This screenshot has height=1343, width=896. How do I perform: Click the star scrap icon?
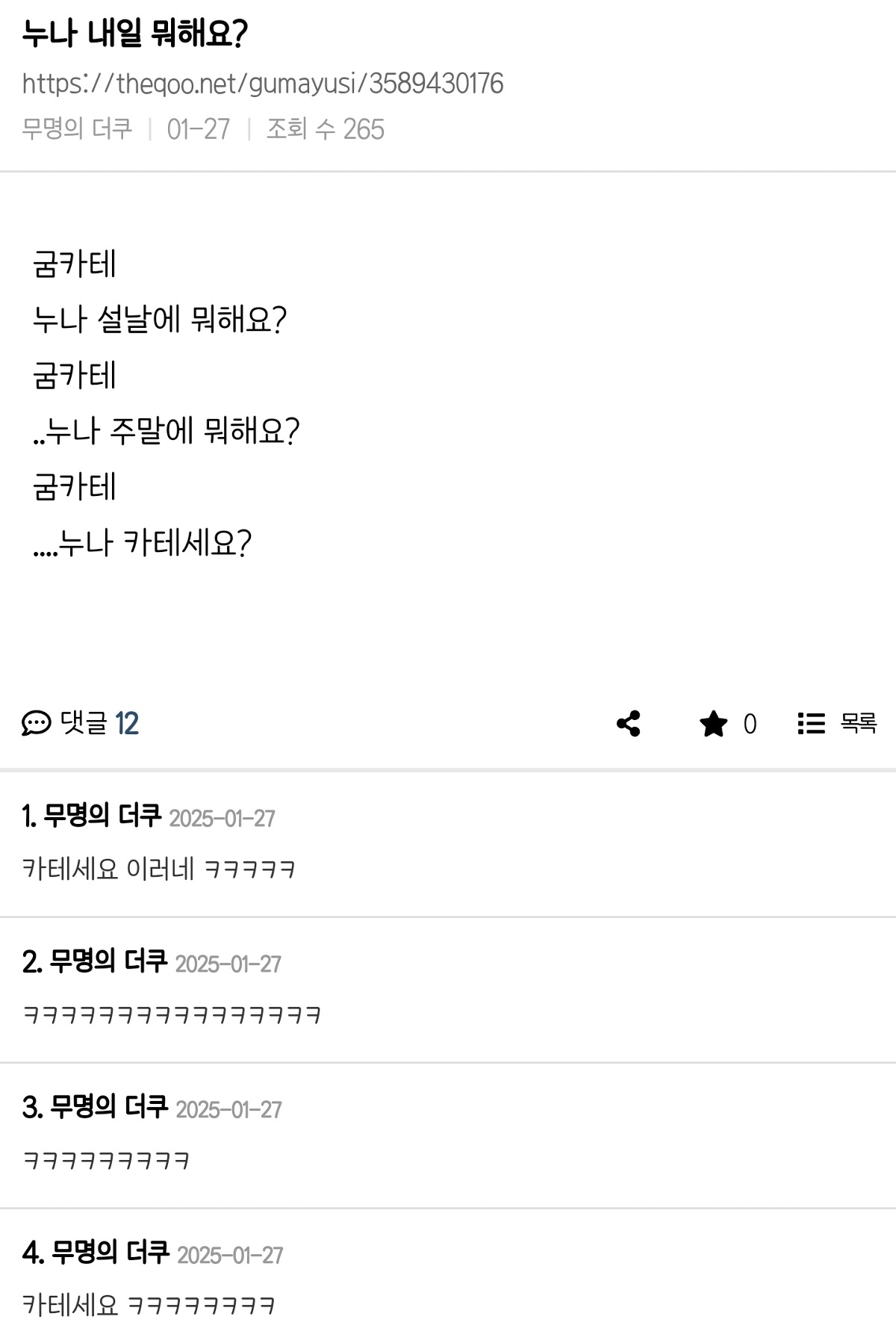713,723
